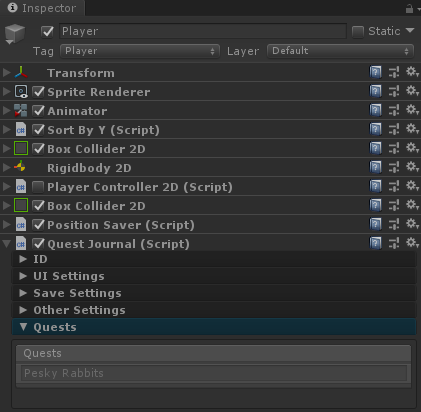Screen dimensions: 421x412
Task: Select the Pesky Rabbits quest entry
Action: [214, 373]
